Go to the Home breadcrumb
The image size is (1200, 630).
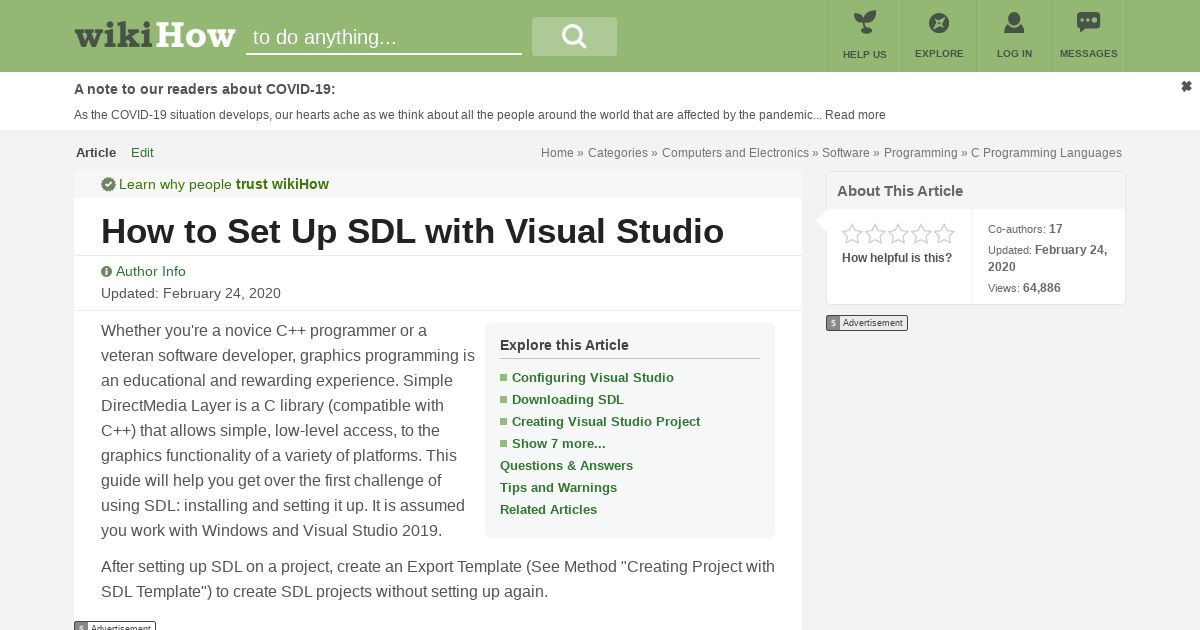click(x=557, y=153)
